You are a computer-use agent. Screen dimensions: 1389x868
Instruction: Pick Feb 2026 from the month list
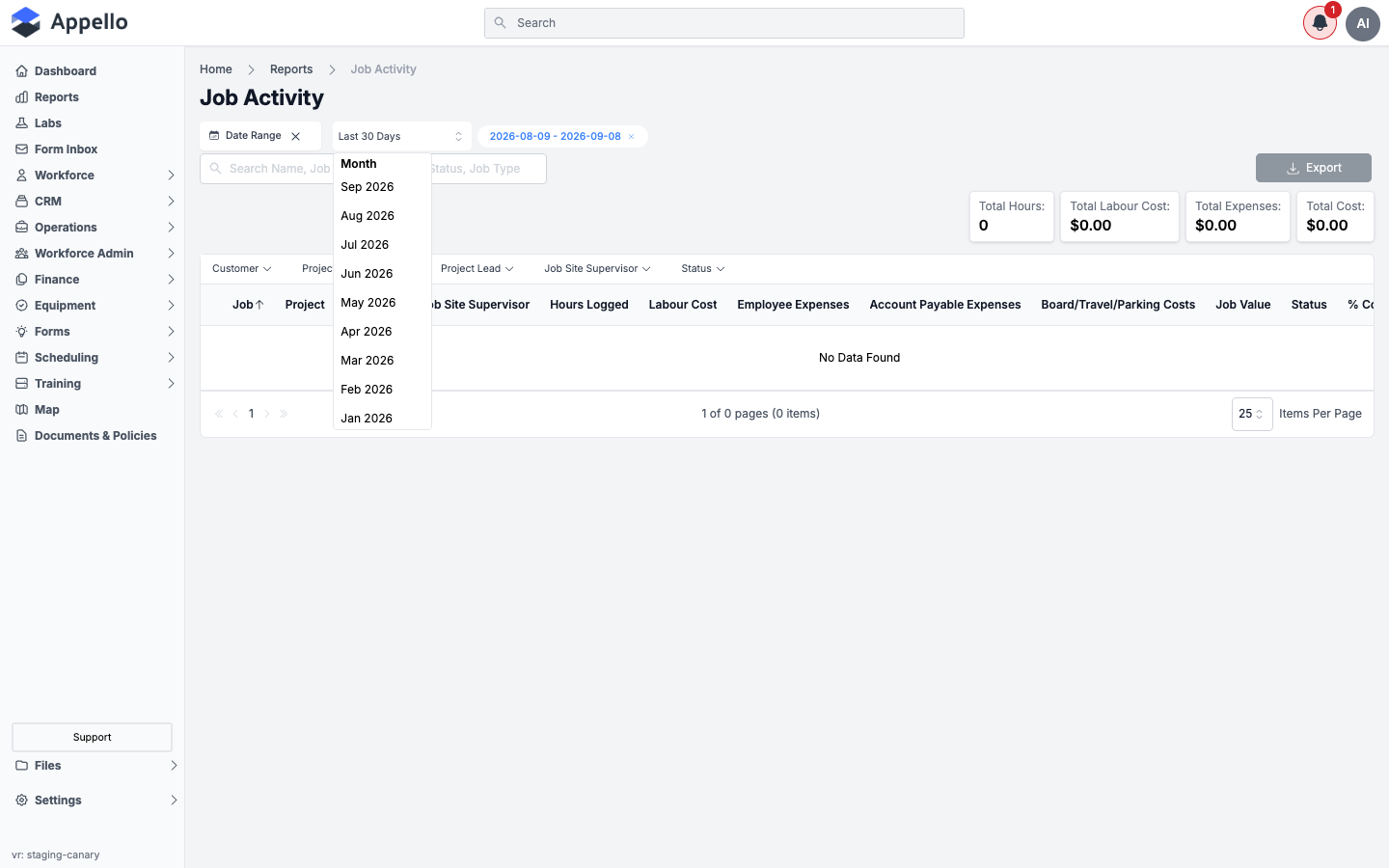(x=382, y=390)
